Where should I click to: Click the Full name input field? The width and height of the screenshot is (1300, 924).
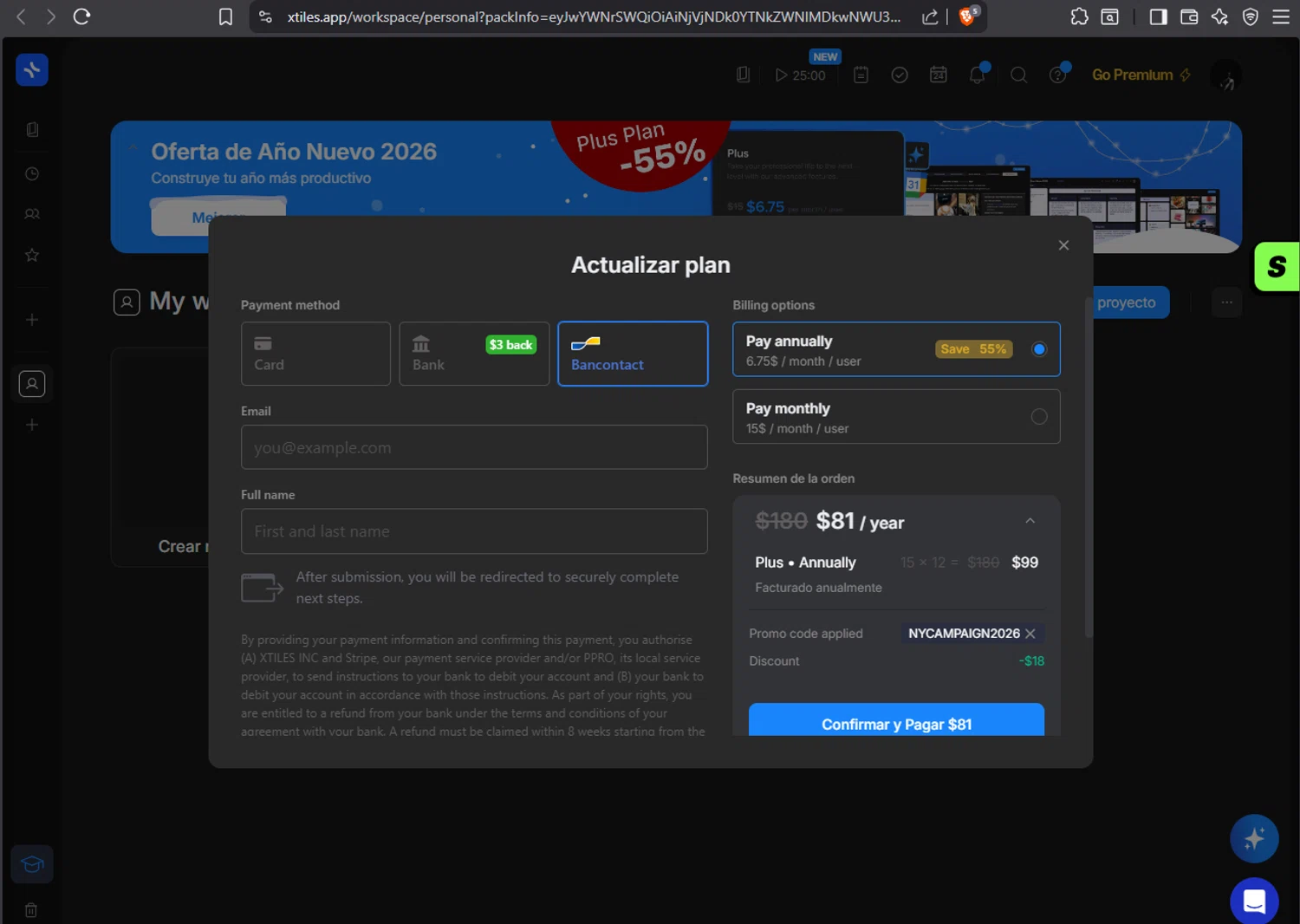(x=474, y=531)
